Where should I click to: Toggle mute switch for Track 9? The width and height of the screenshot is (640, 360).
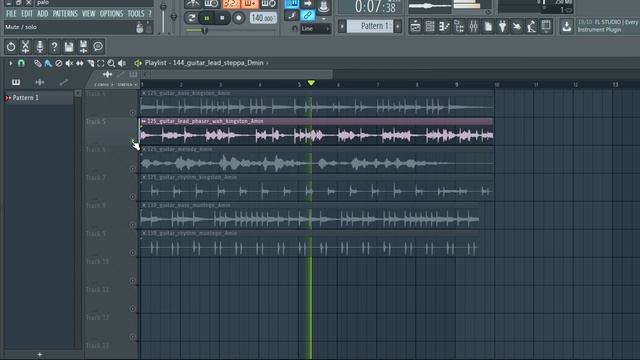(x=132, y=253)
